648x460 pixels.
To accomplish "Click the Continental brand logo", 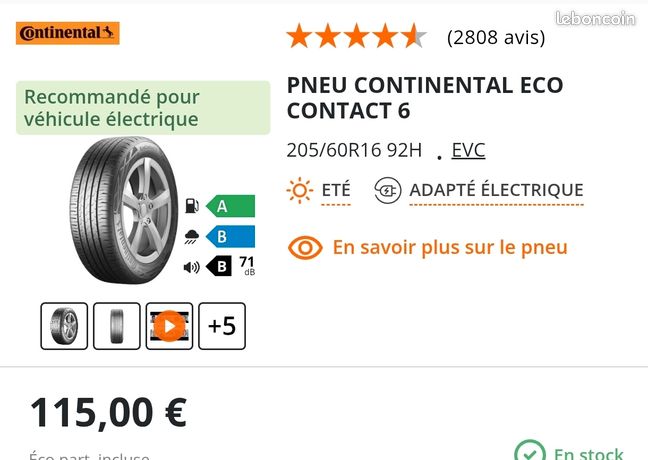I will point(68,33).
